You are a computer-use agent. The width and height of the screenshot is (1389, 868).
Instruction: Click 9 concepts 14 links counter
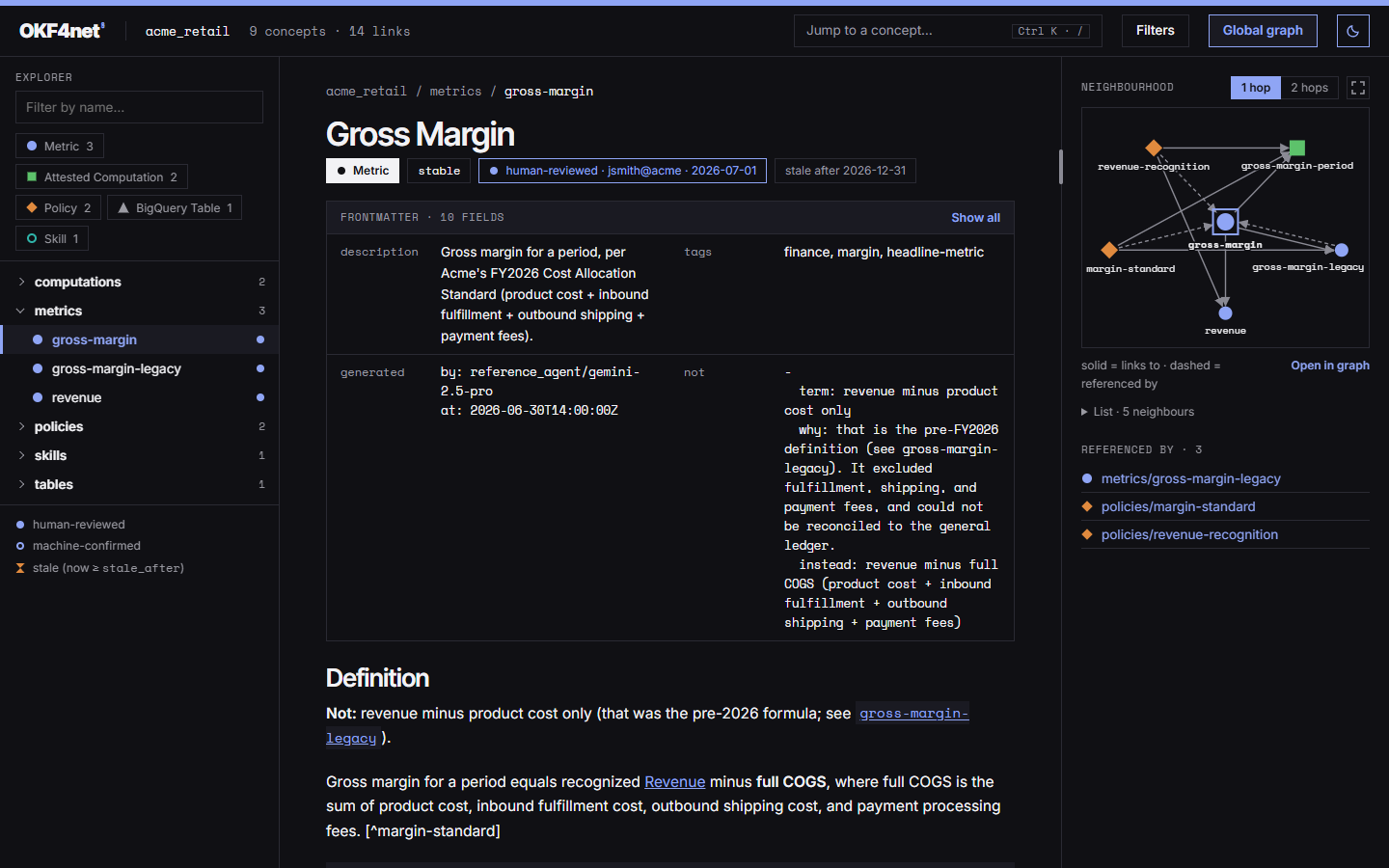point(330,32)
